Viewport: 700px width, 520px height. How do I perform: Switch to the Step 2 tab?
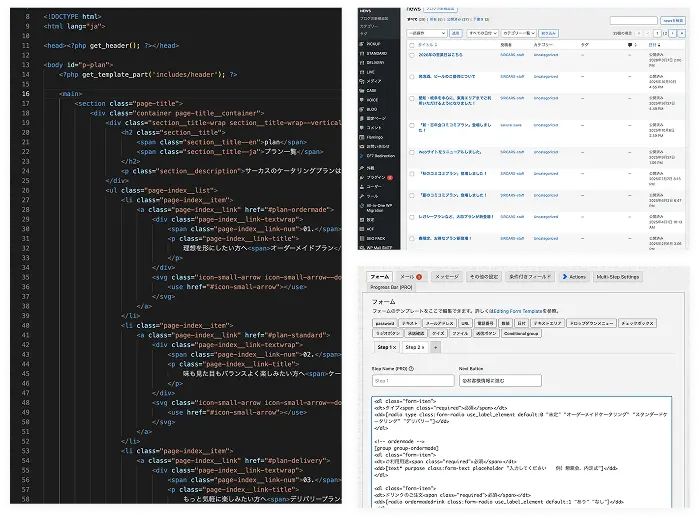(414, 347)
